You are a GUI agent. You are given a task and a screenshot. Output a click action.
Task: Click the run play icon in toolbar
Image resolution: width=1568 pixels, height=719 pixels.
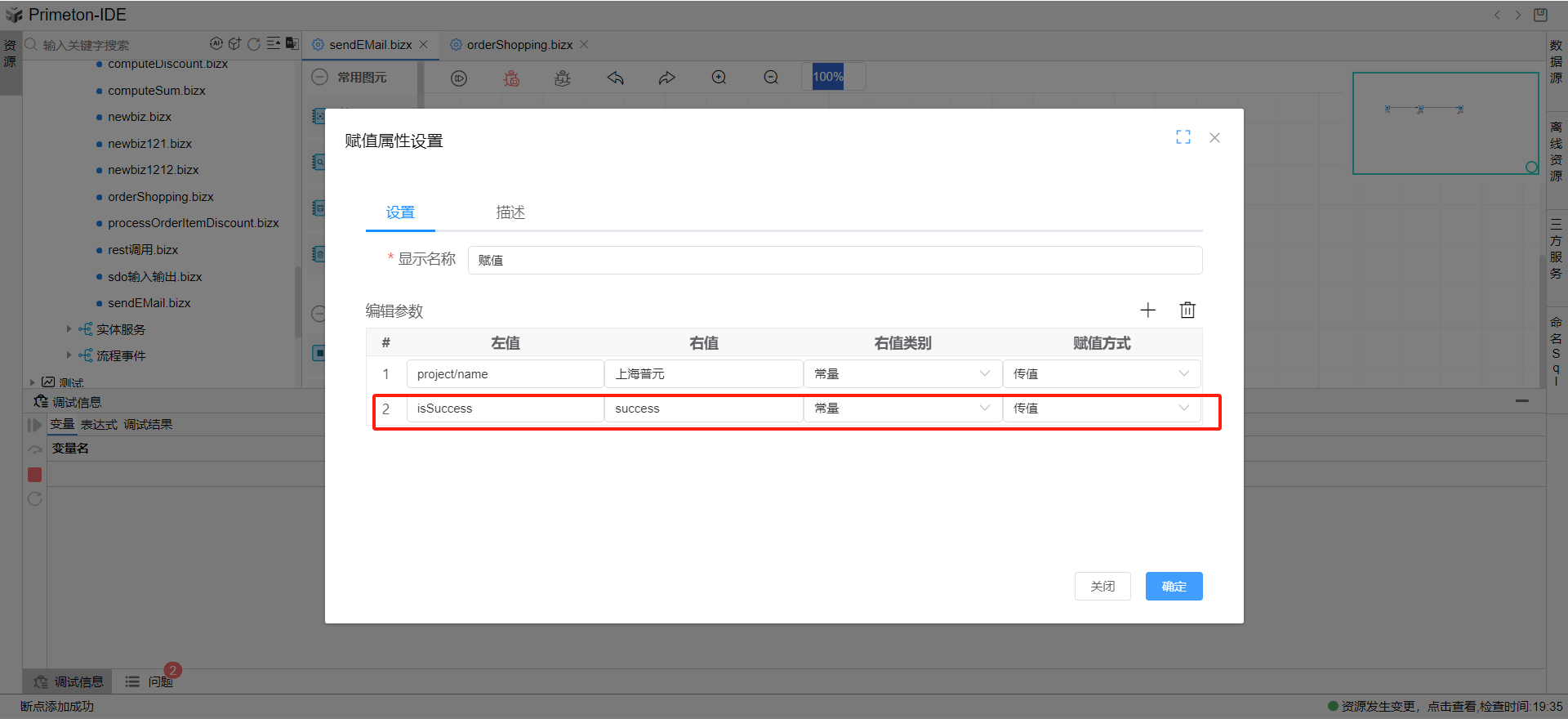click(459, 78)
